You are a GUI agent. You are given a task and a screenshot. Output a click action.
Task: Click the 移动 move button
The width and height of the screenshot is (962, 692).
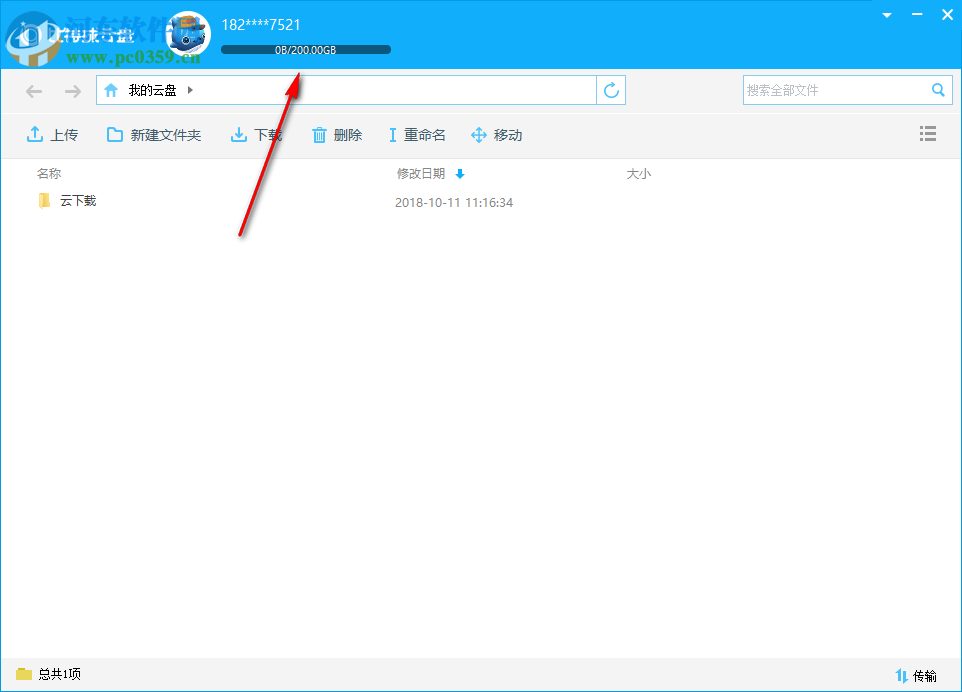[496, 134]
